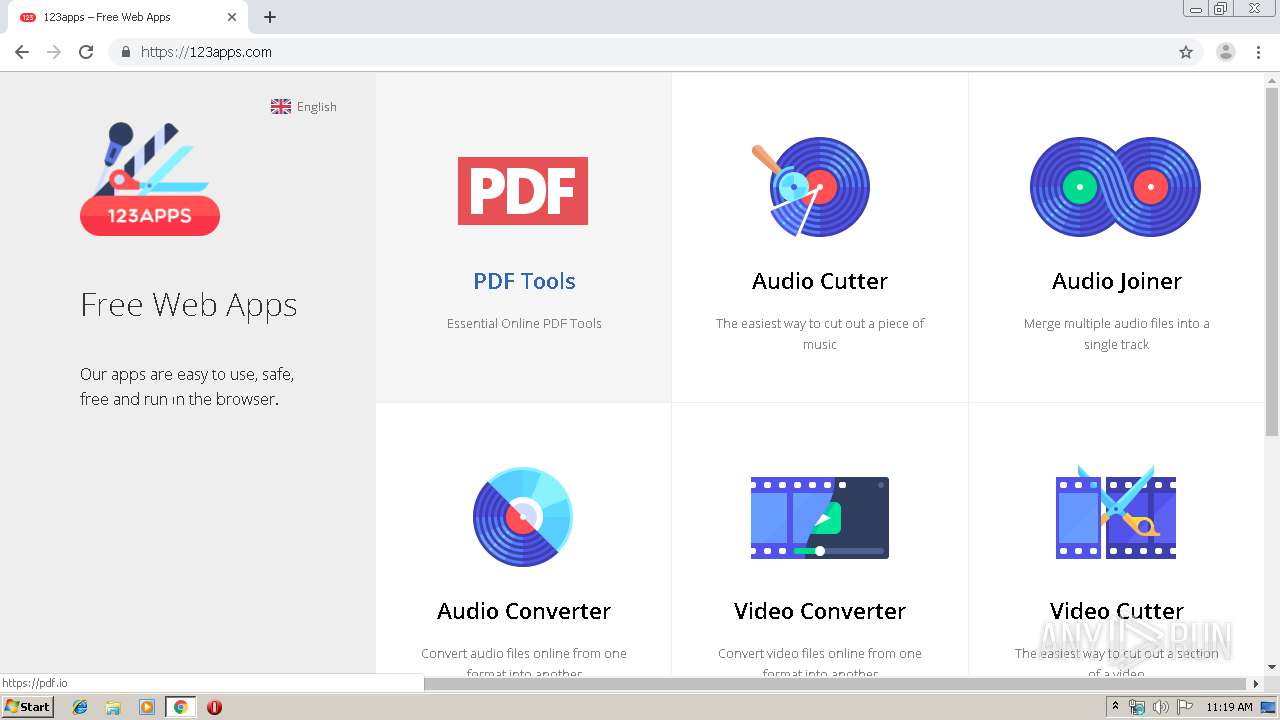Open the system tray volume icon
This screenshot has width=1280, height=720.
1160,707
